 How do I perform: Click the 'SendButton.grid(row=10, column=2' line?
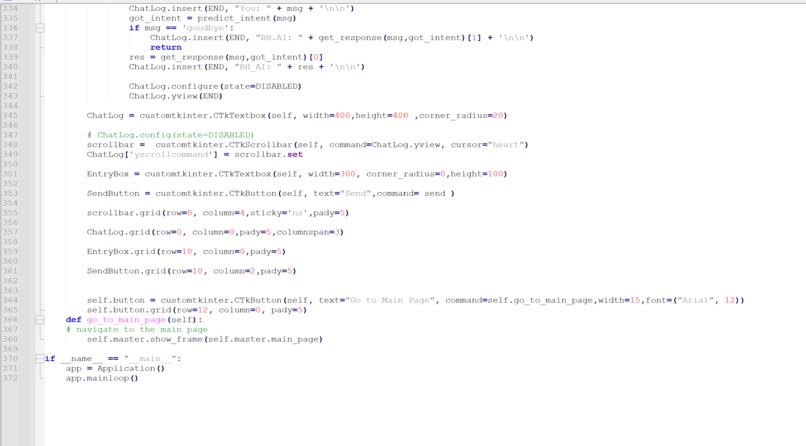point(191,271)
